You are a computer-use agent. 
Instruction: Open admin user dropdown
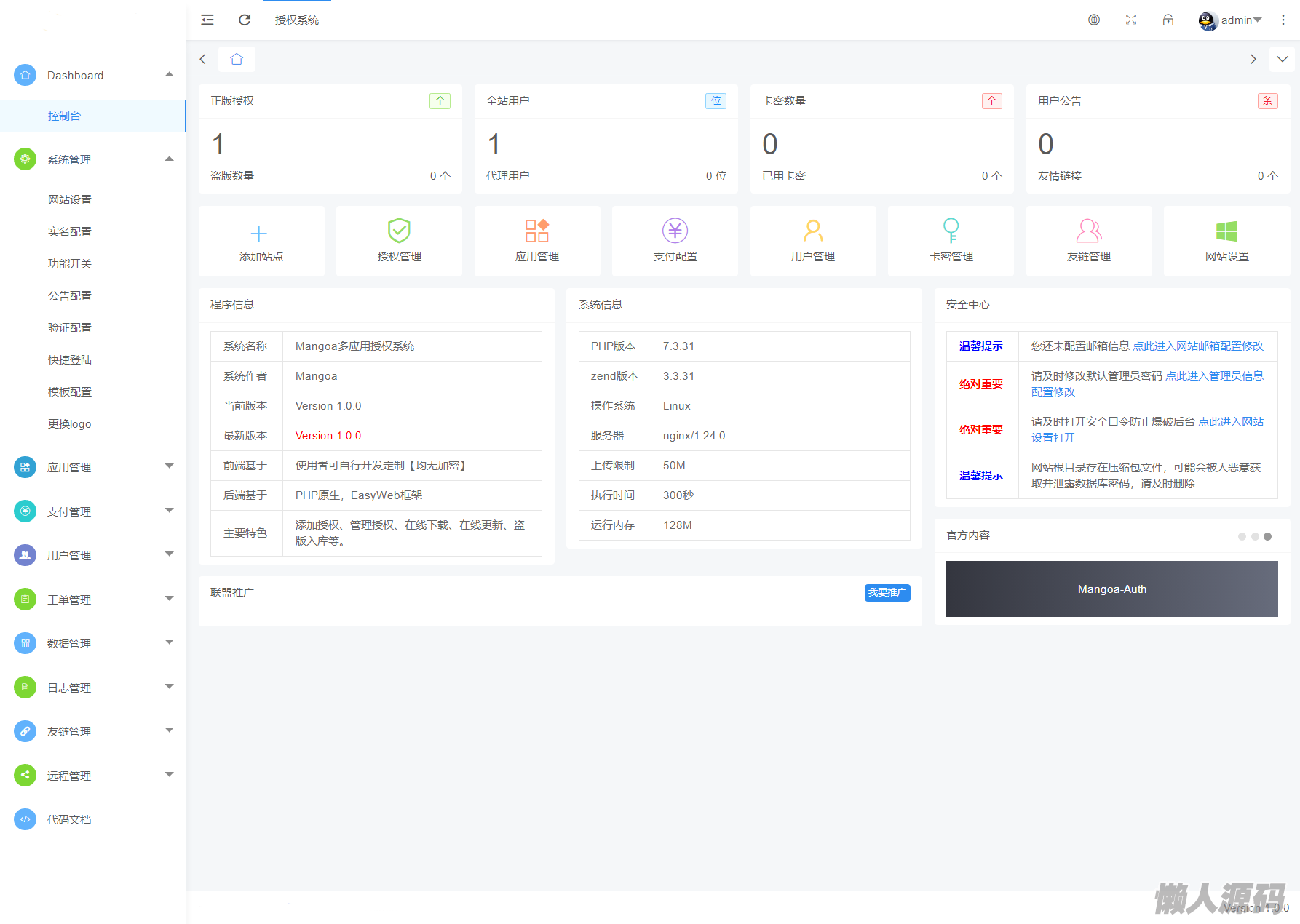point(1231,20)
